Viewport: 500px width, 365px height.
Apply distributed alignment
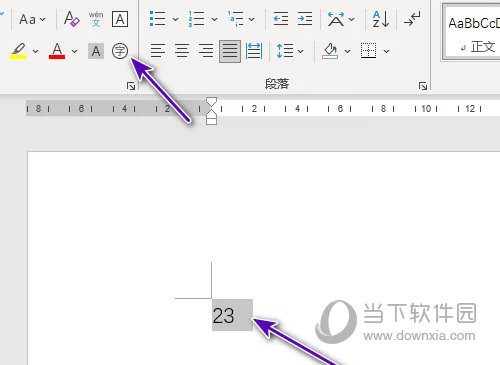(x=254, y=51)
